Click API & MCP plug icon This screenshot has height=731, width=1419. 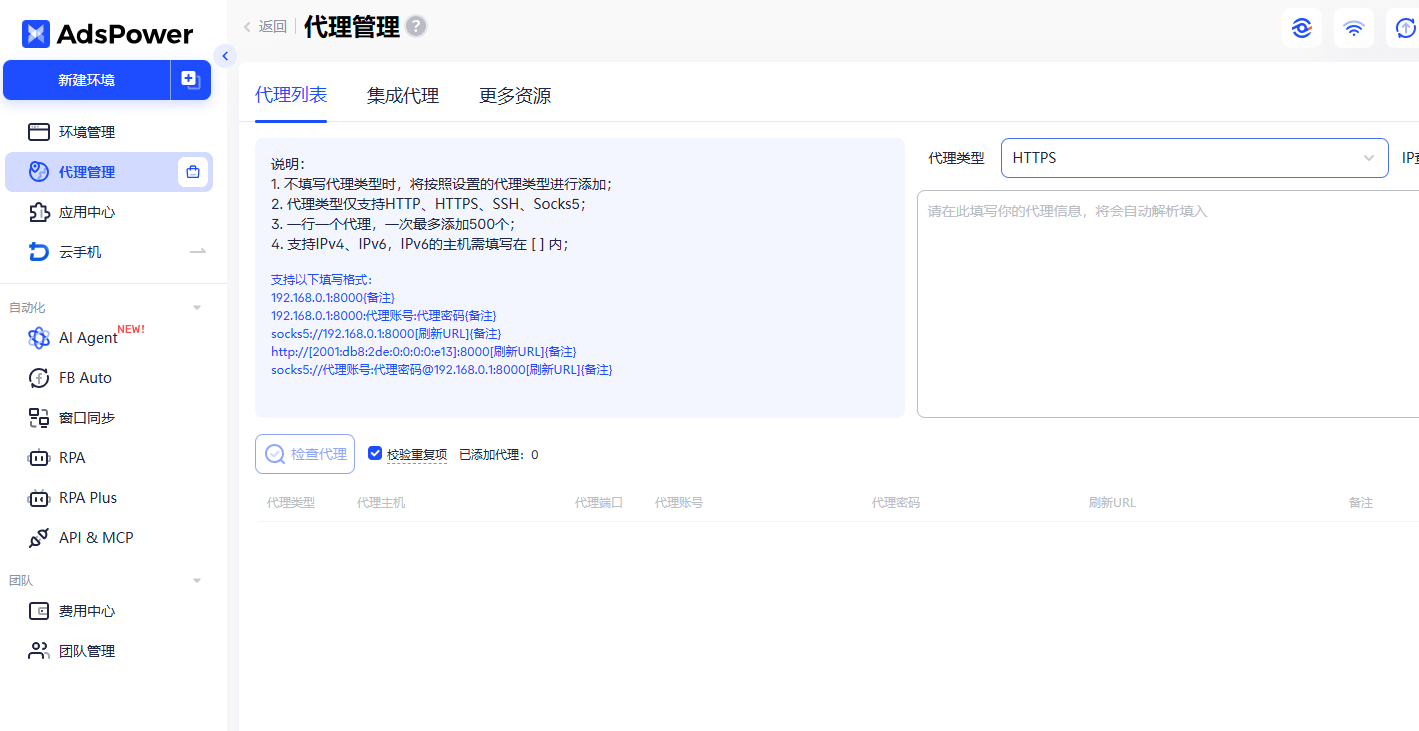[x=39, y=538]
